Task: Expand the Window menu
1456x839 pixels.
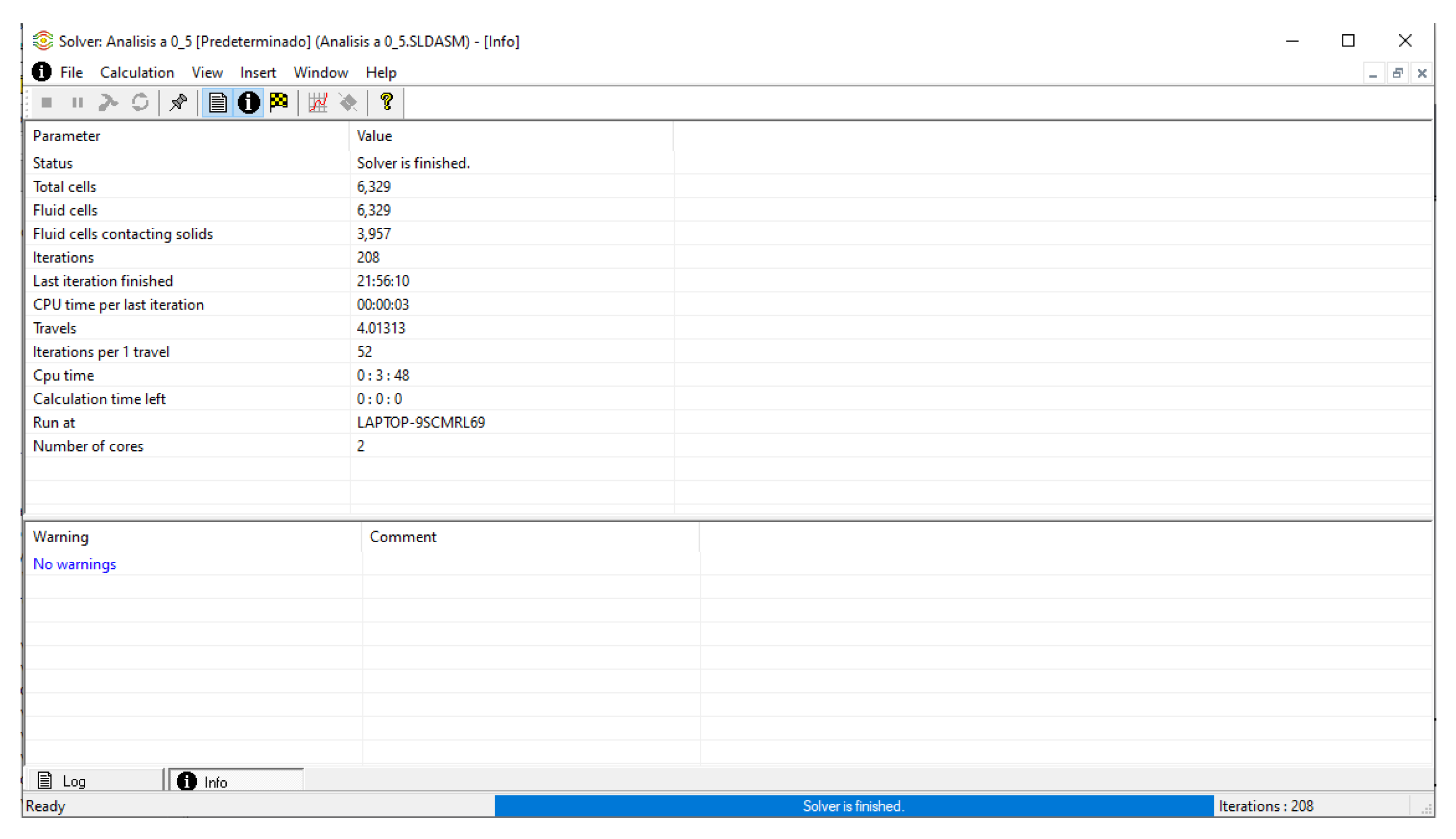Action: [320, 72]
